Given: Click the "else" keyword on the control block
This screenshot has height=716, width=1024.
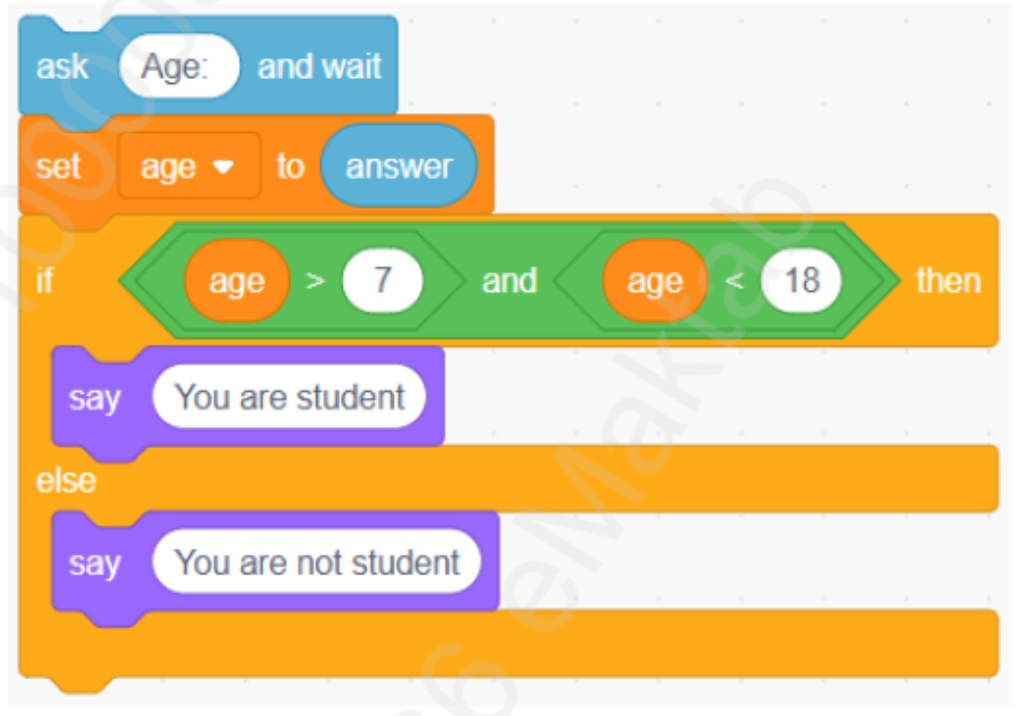Looking at the screenshot, I should coord(66,481).
